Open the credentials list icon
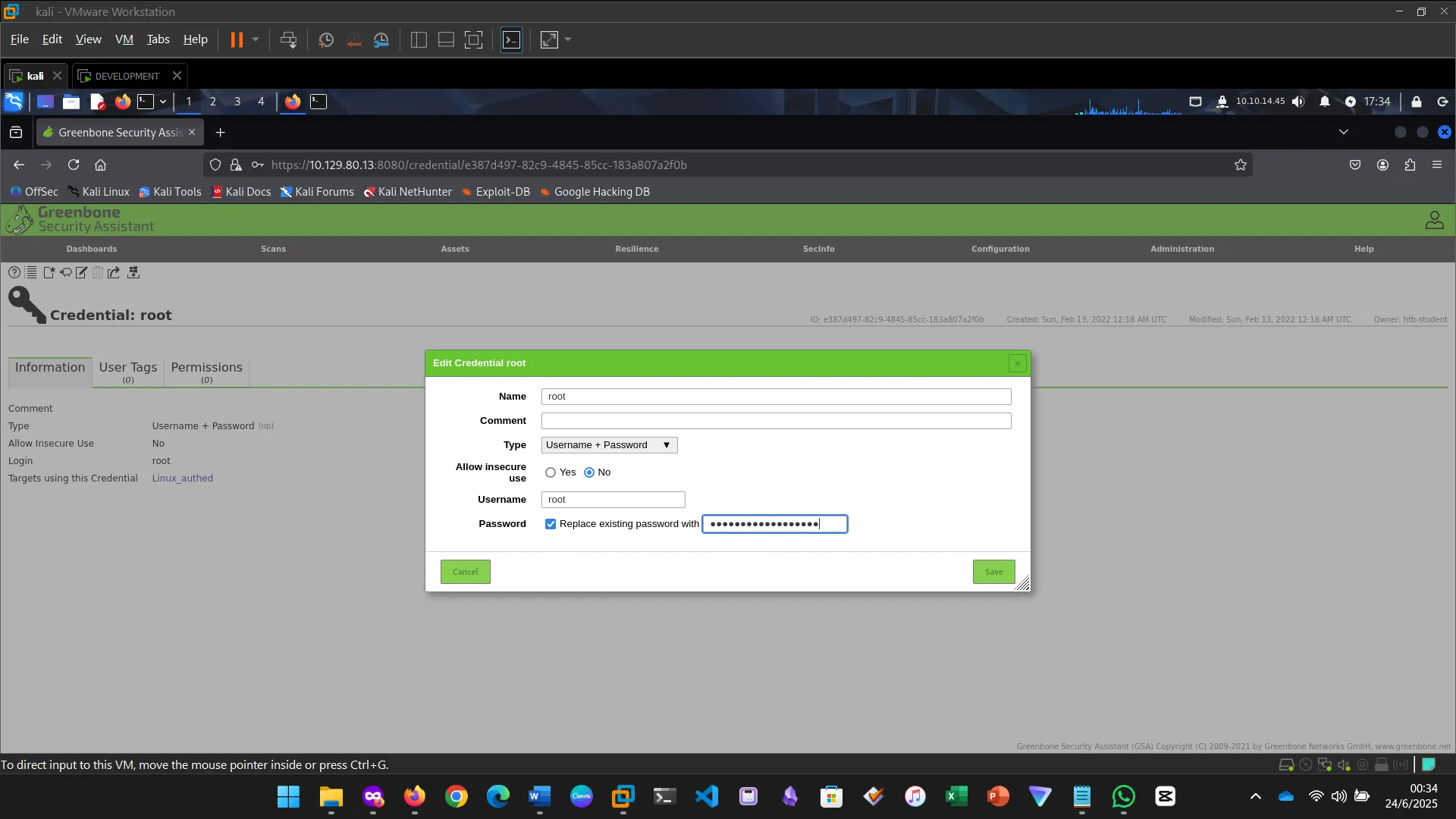Viewport: 1456px width, 819px height. [x=31, y=272]
